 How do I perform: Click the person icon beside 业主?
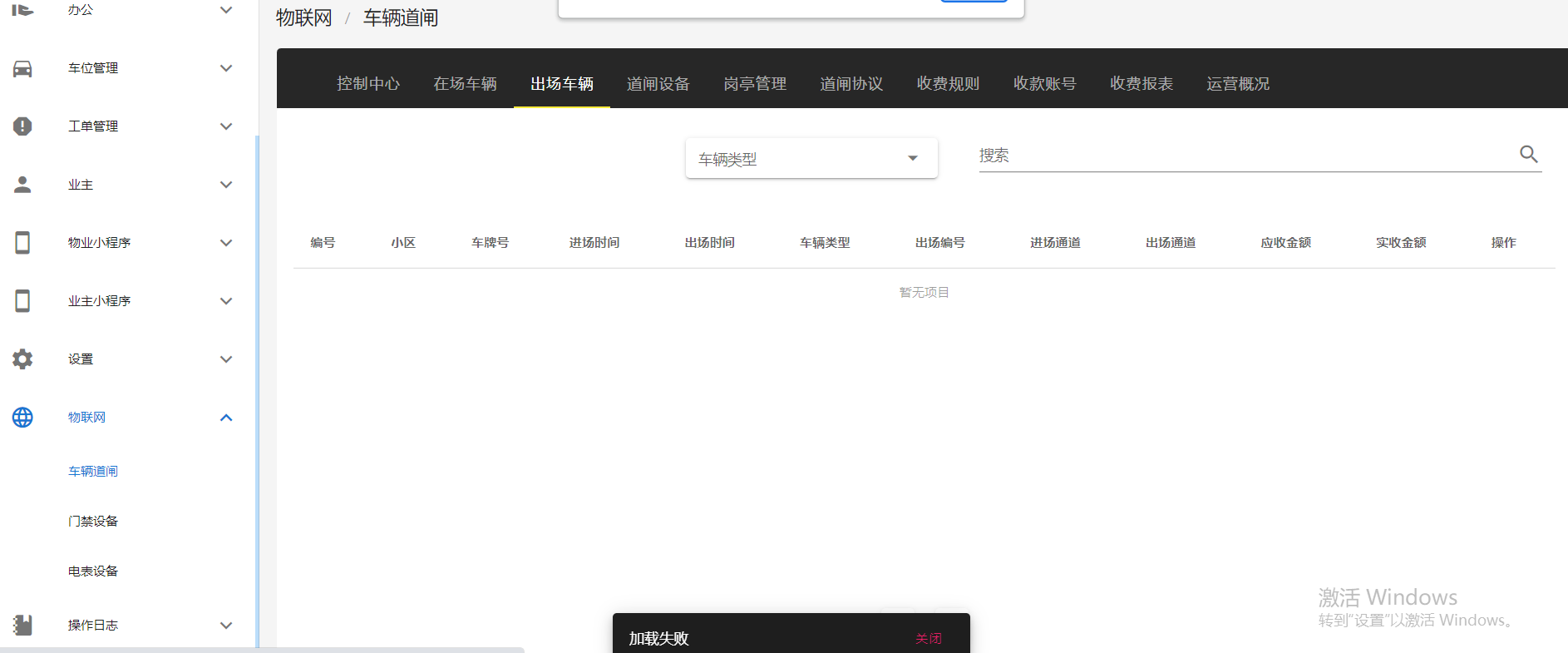point(22,185)
